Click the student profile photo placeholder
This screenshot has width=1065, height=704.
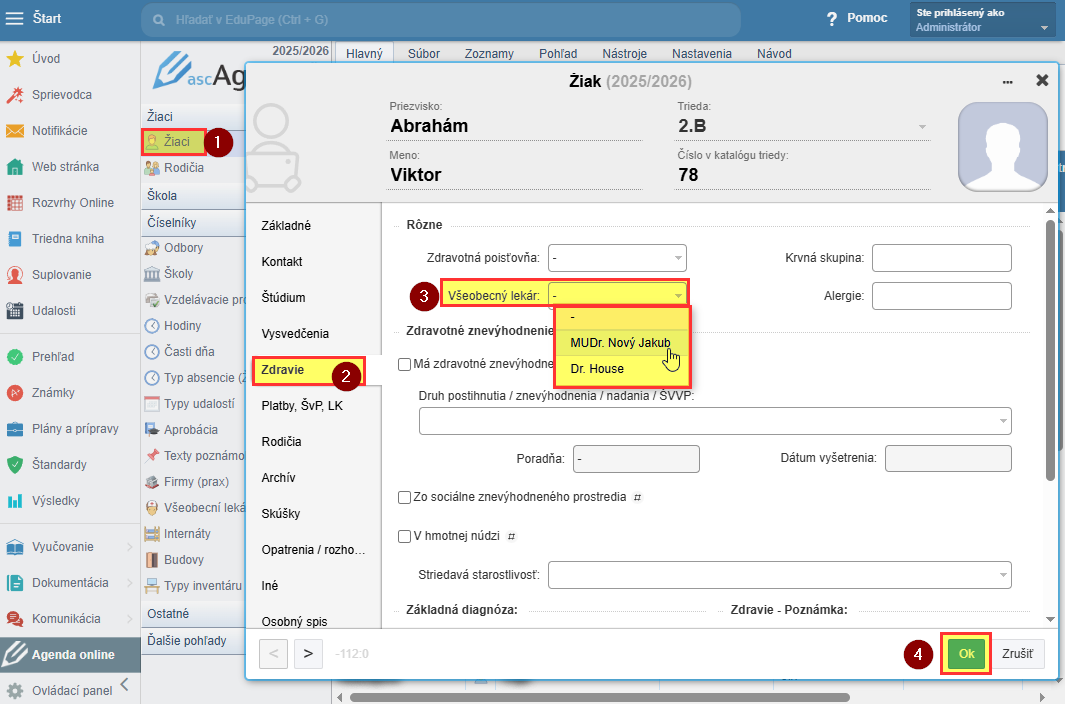coord(1003,146)
